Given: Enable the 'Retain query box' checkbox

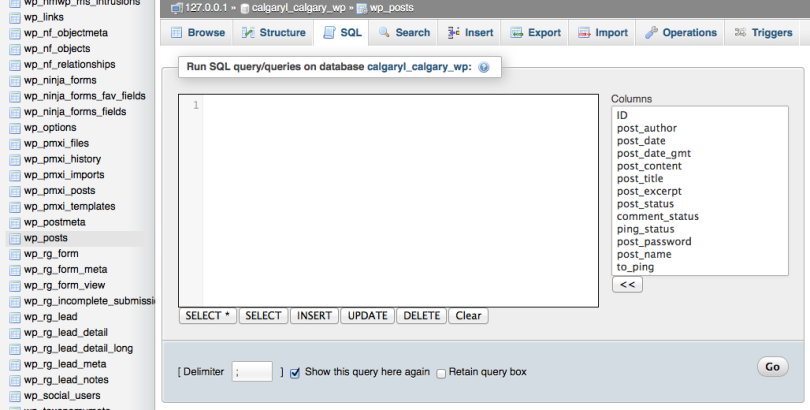Looking at the screenshot, I should (x=441, y=373).
